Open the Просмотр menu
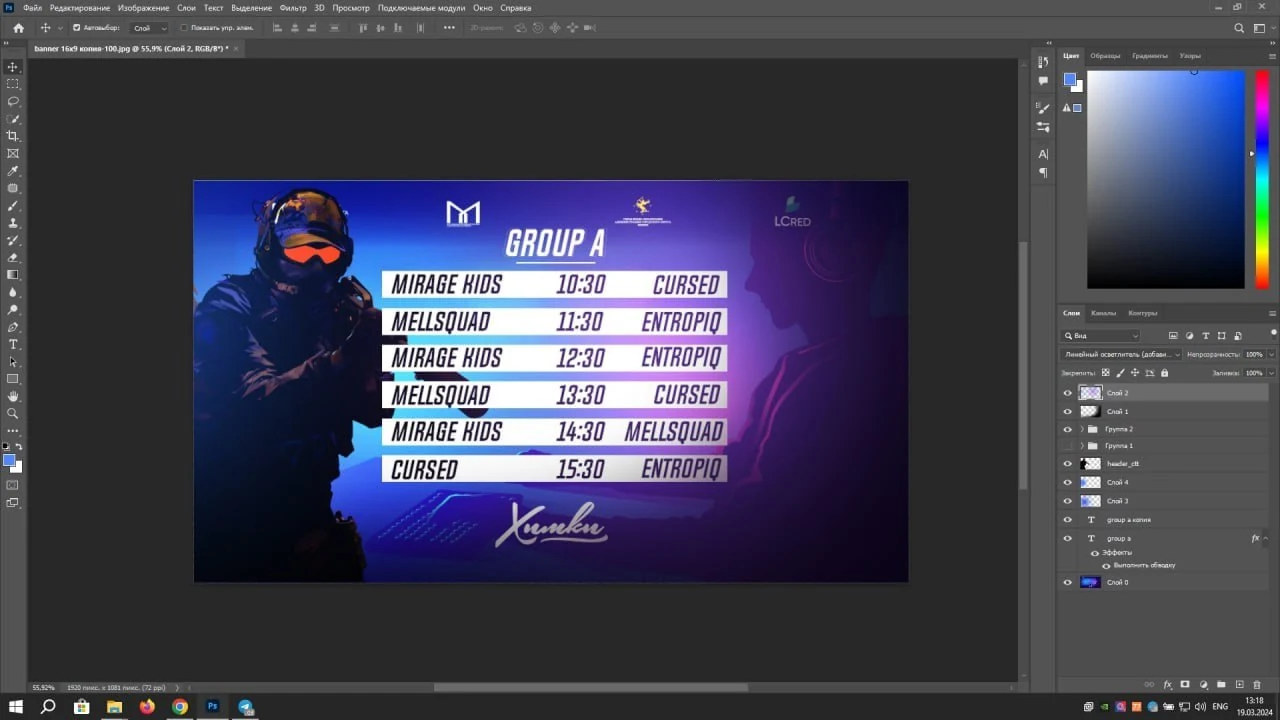Screen dimensions: 1280x720 click(351, 8)
